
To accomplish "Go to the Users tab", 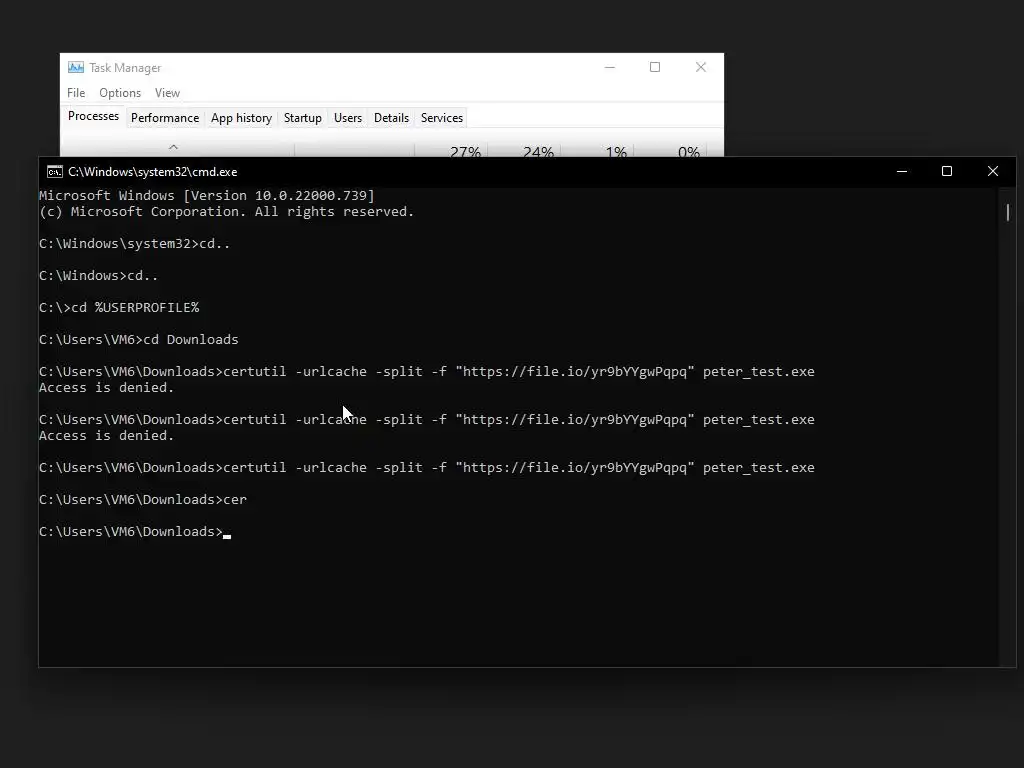I will pyautogui.click(x=347, y=118).
